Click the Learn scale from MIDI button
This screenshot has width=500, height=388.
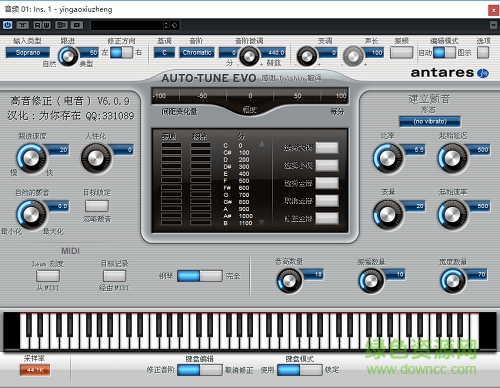point(48,276)
